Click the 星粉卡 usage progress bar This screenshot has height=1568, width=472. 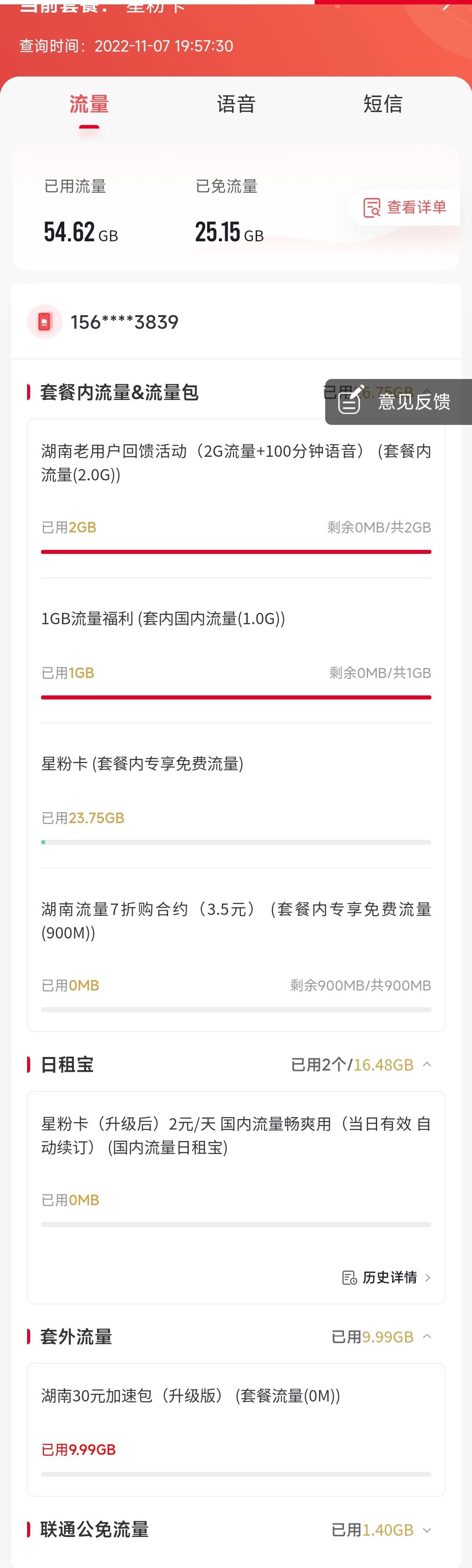click(236, 842)
